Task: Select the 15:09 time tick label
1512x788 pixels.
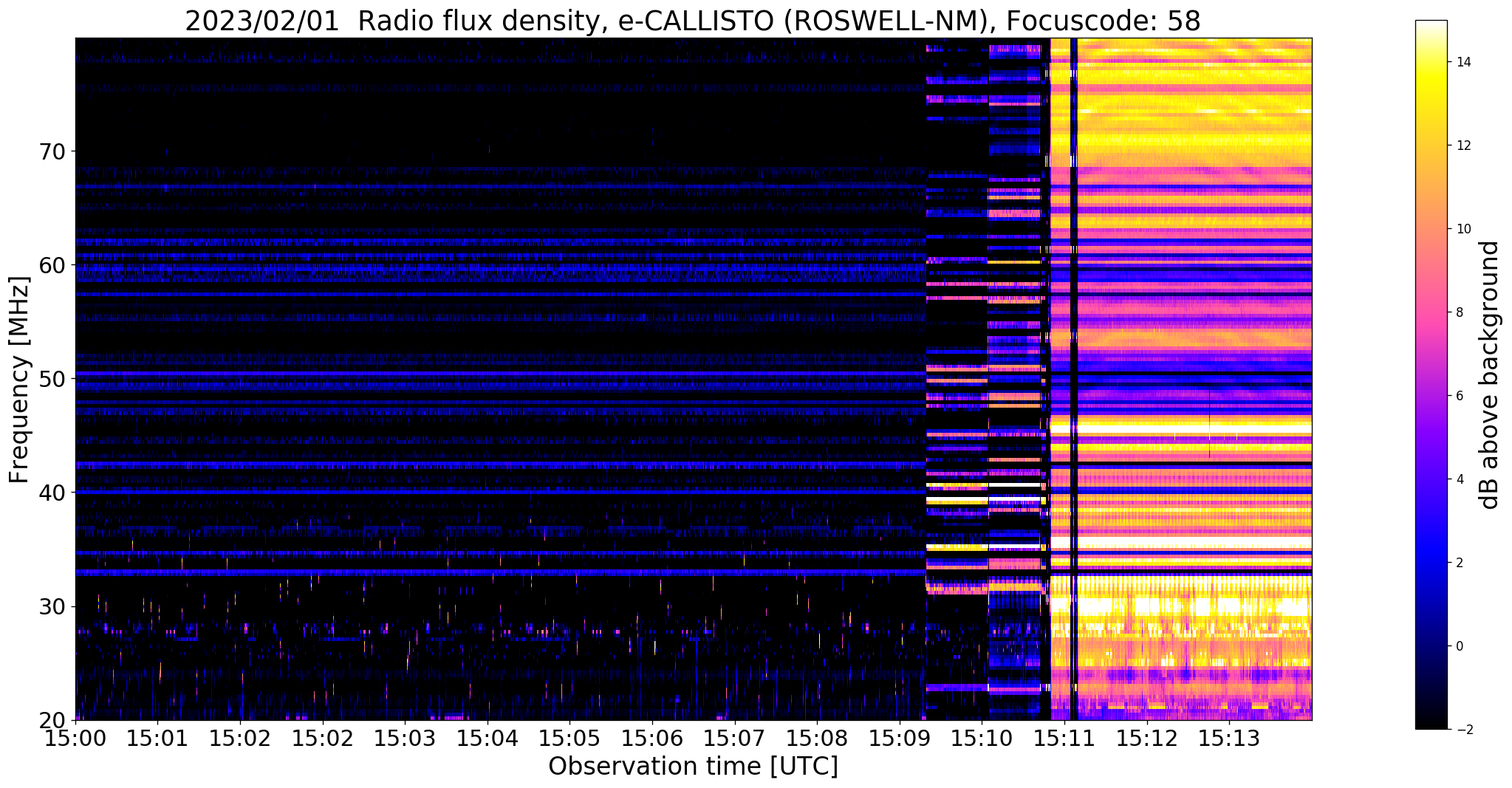Action: pyautogui.click(x=900, y=738)
